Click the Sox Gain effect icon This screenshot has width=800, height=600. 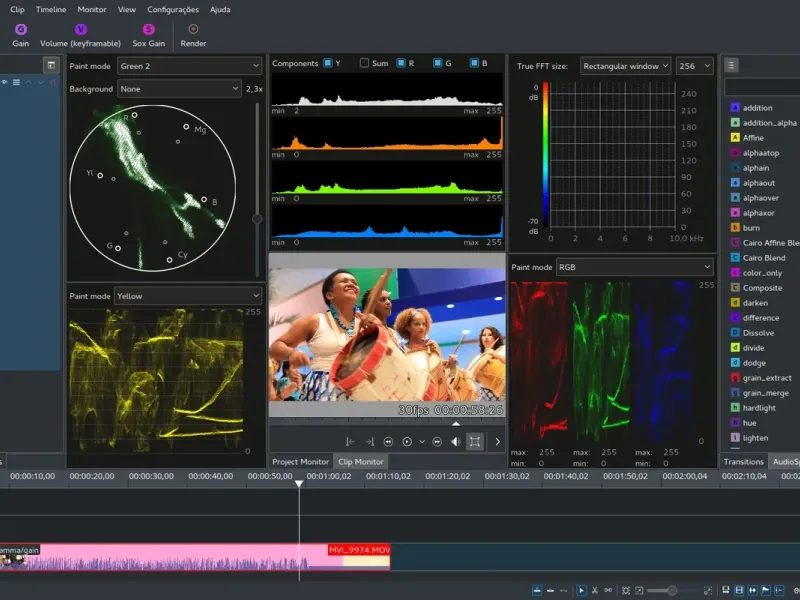point(149,30)
